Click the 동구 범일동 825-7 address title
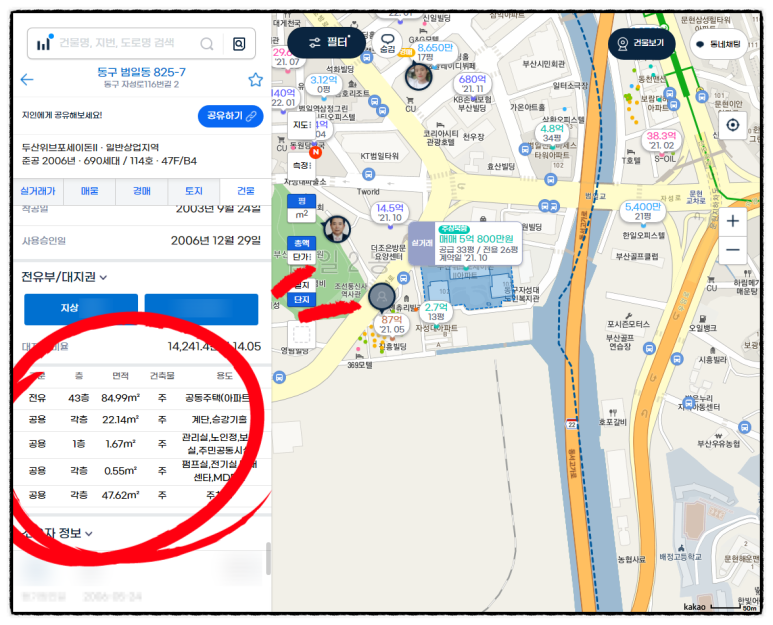Viewport: 773px width, 625px height. click(x=141, y=72)
